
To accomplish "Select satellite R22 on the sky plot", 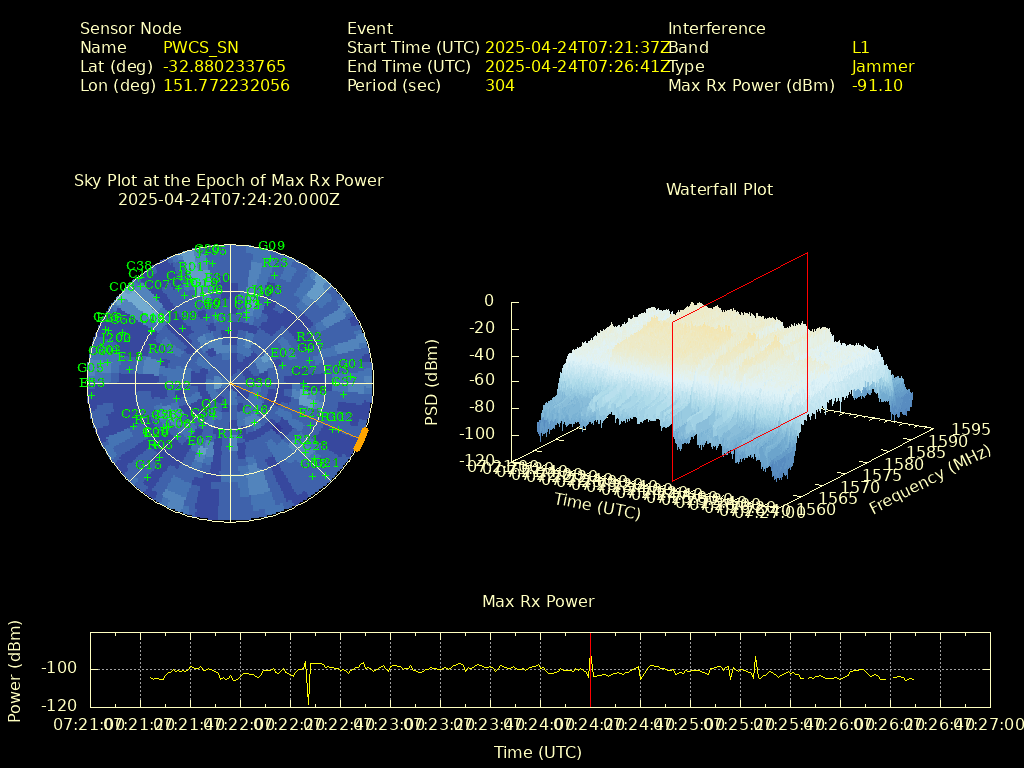I will coord(309,337).
